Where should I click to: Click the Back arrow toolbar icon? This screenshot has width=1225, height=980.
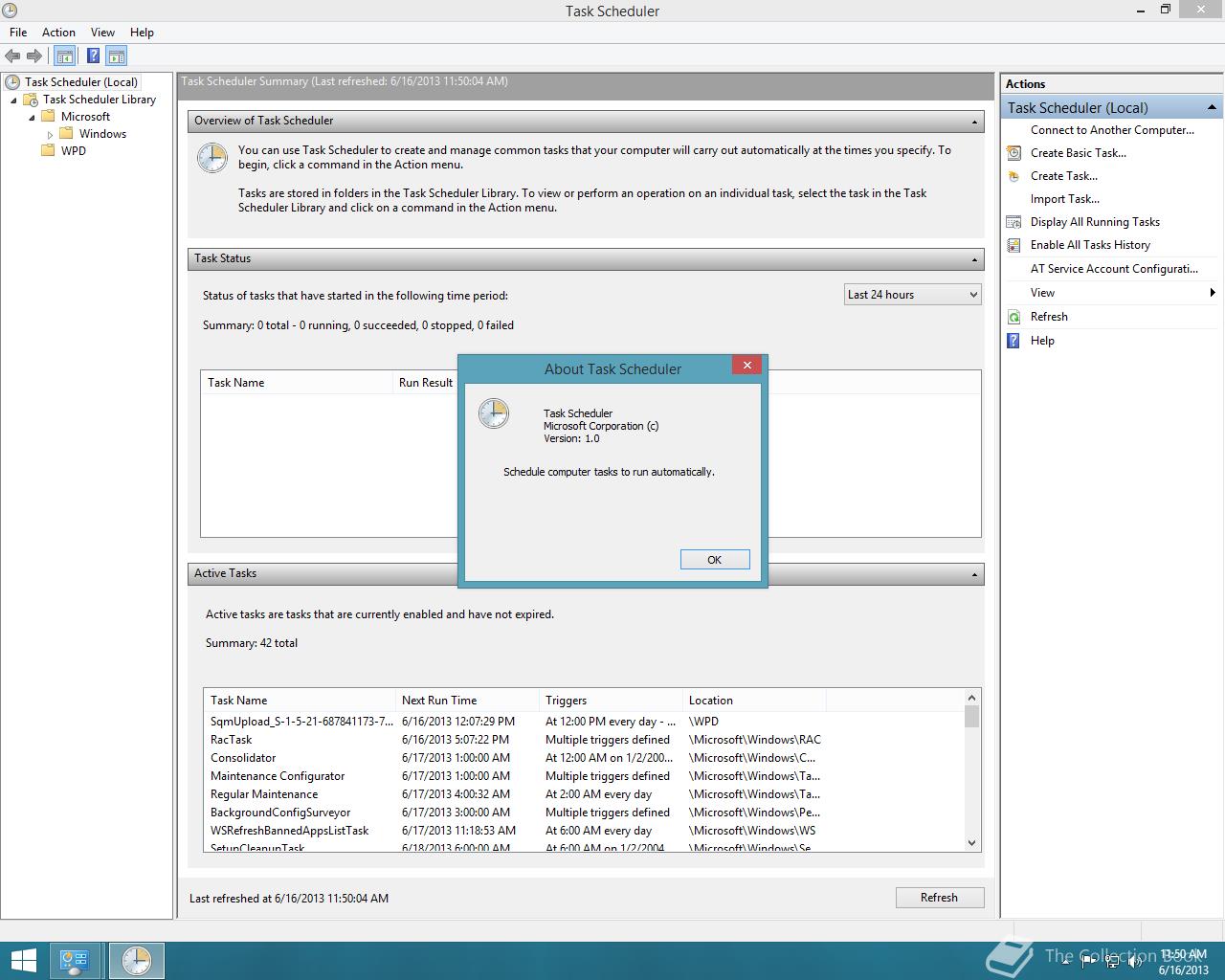click(x=12, y=56)
